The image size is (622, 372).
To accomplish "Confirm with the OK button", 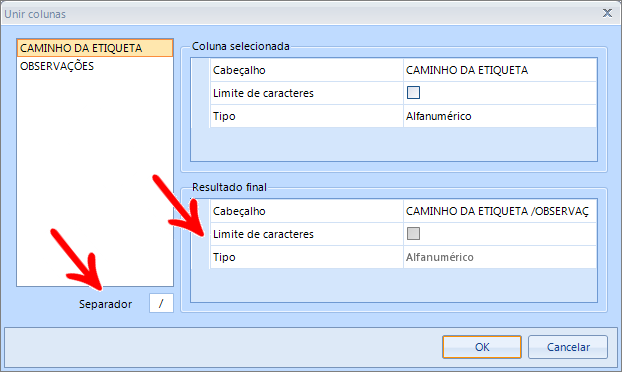I will point(482,347).
